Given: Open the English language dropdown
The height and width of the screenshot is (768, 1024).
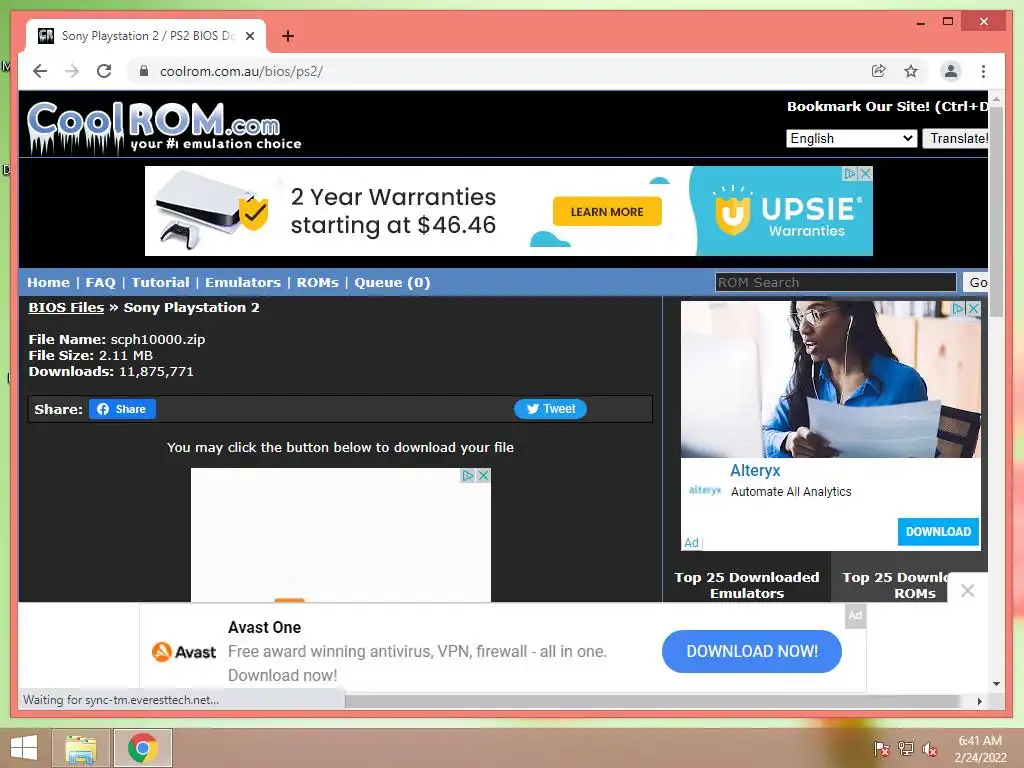Looking at the screenshot, I should 852,138.
